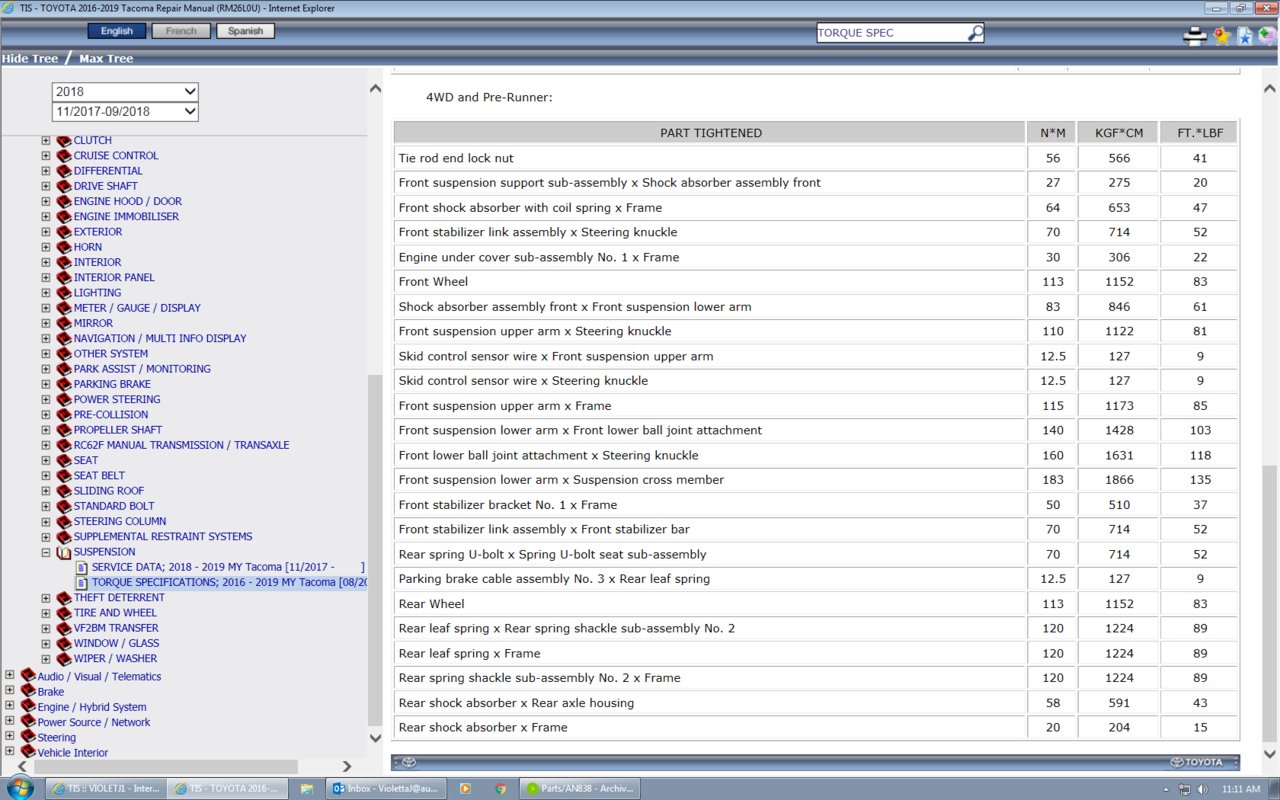Click the 11:11 AM taskbar clock
The image size is (1280, 800).
(x=1241, y=789)
